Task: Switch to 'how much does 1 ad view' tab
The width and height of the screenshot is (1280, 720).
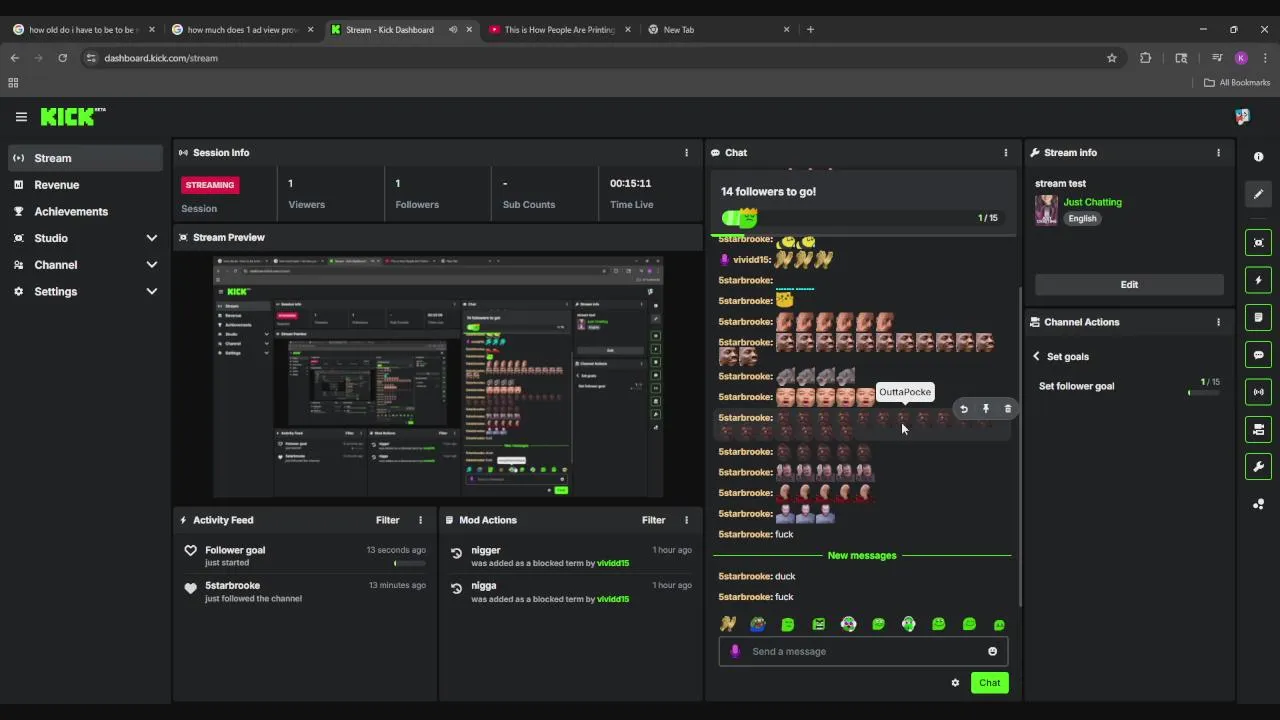Action: [242, 30]
